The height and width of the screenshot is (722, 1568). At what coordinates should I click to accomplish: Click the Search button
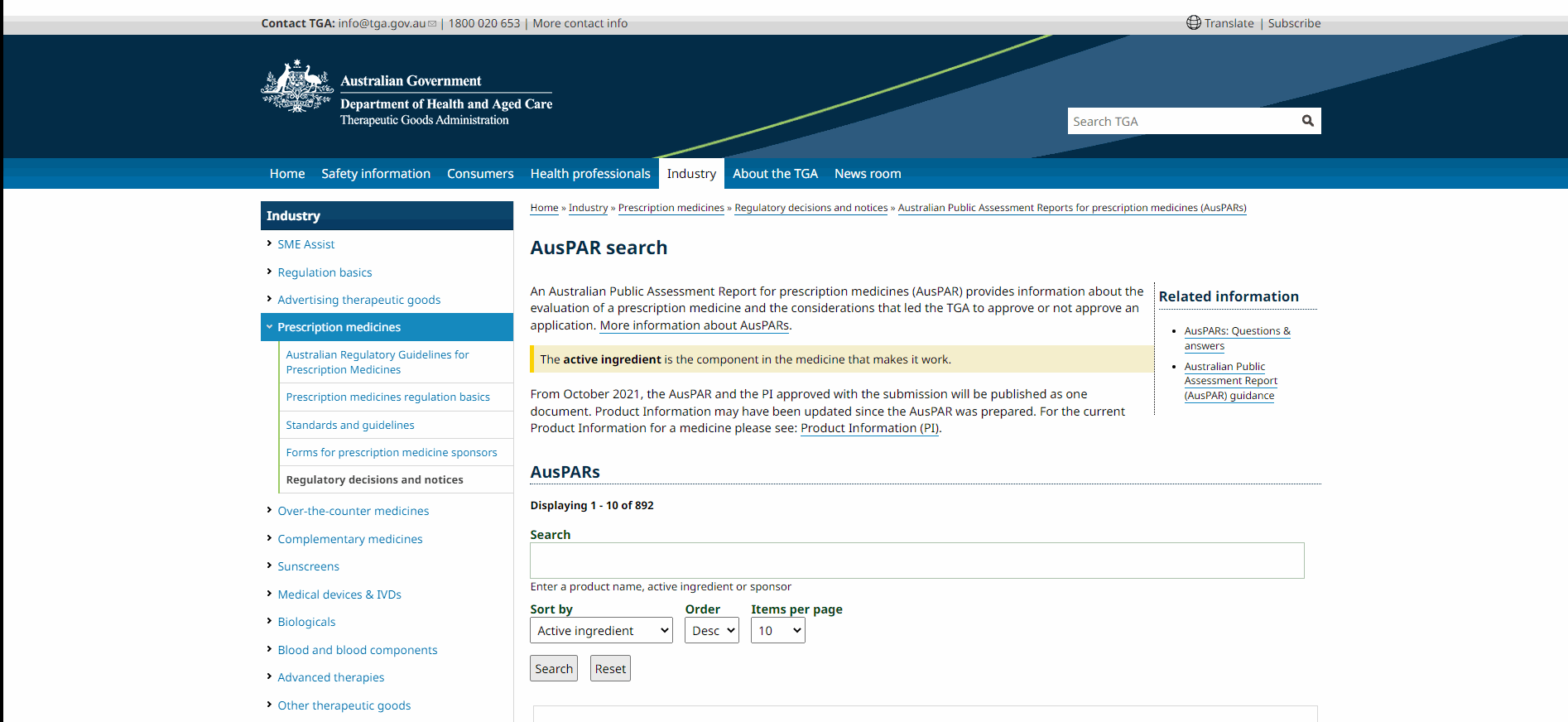coord(554,668)
